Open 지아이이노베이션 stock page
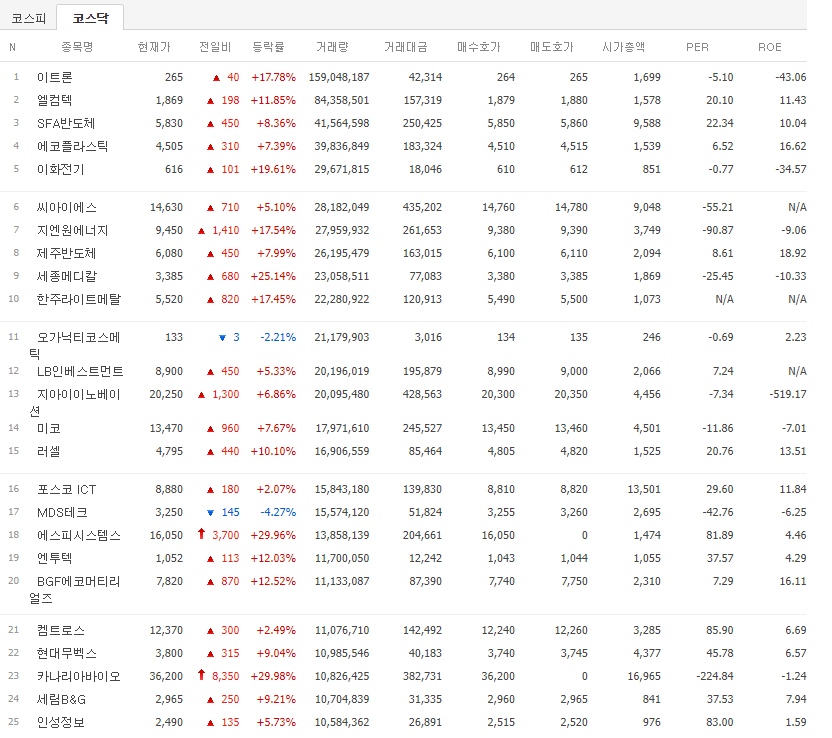832x738 pixels. (75, 402)
